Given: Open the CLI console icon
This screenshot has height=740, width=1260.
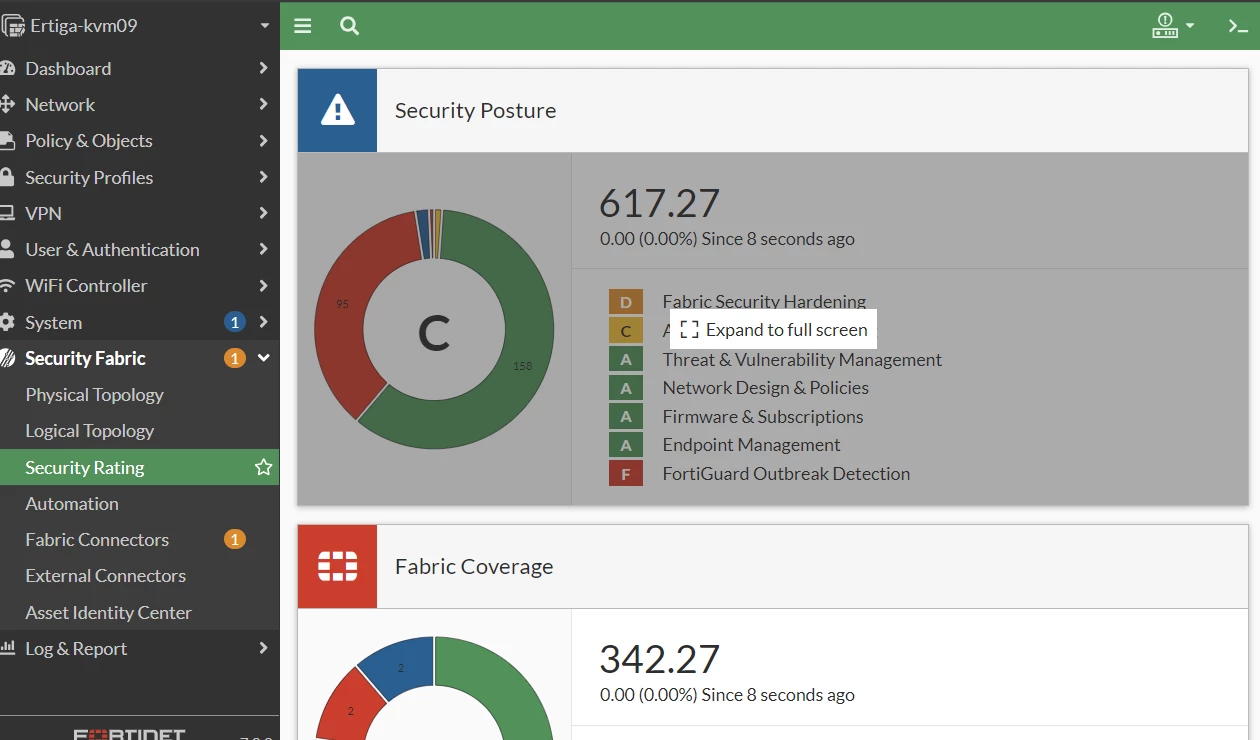Looking at the screenshot, I should click(x=1238, y=26).
